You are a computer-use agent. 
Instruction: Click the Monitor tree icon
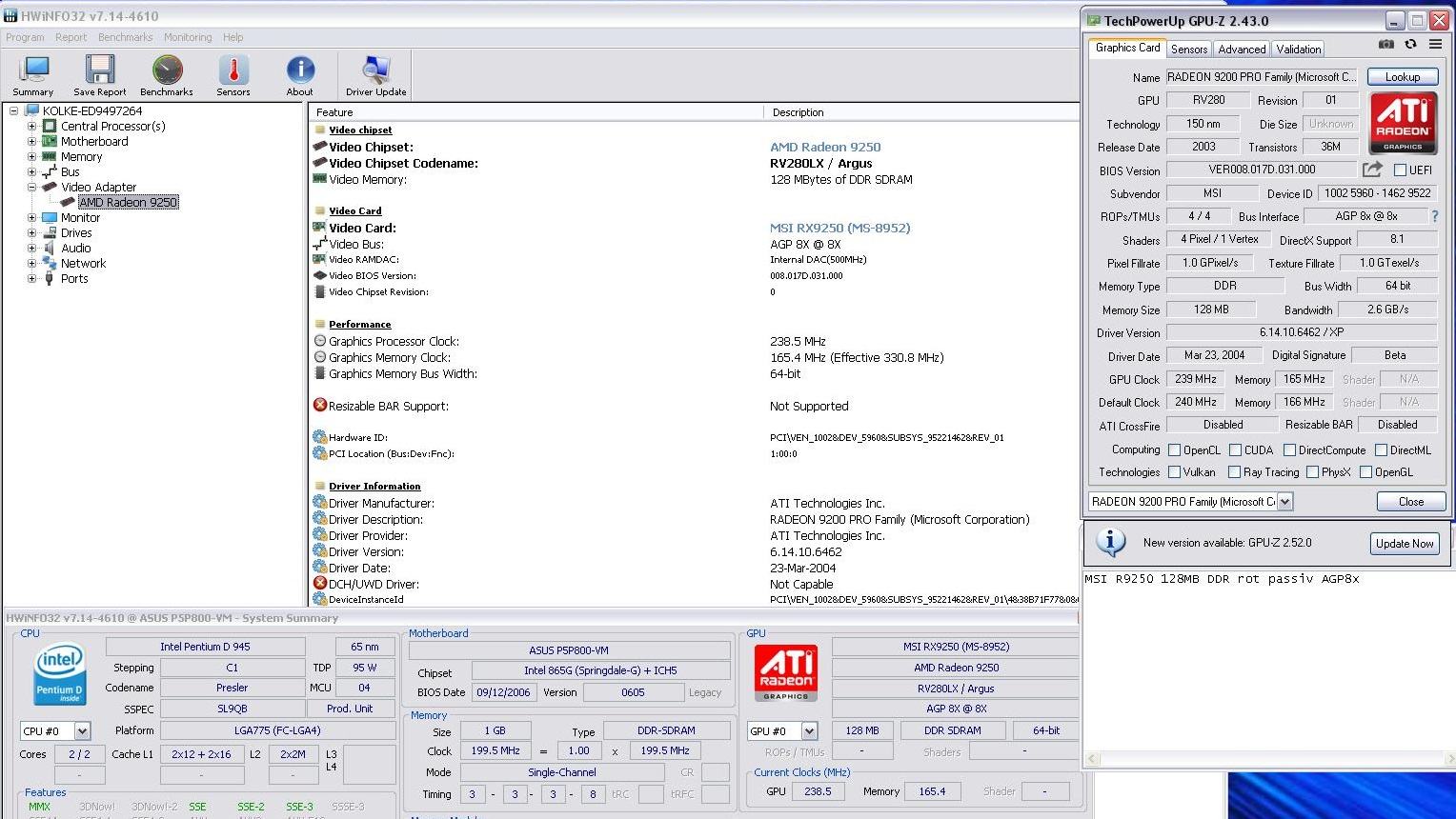[50, 217]
